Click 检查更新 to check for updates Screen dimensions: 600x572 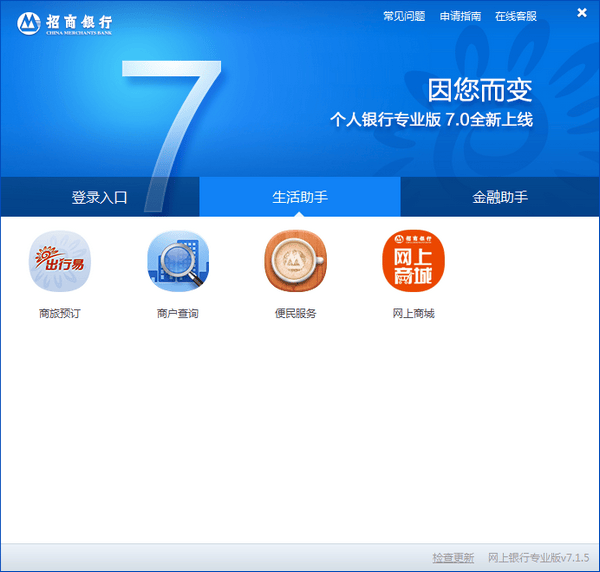453,557
